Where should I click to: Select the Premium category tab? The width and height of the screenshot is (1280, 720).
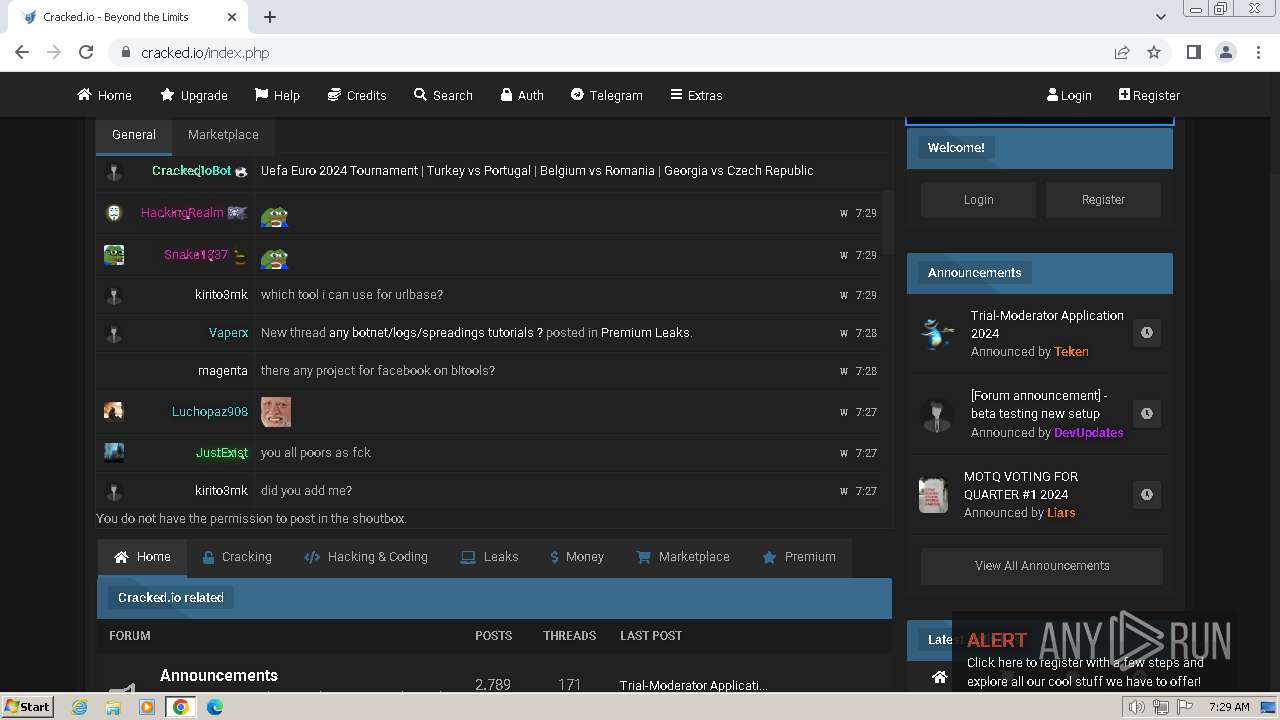799,557
